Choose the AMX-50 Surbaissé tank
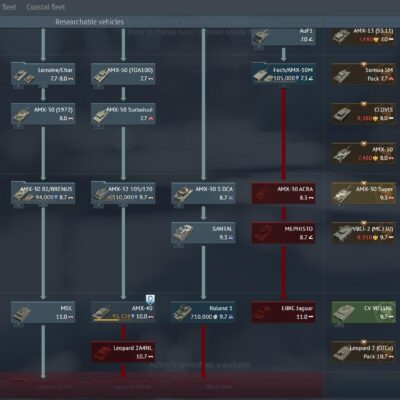Screen dimensions: 400x400 [123, 114]
